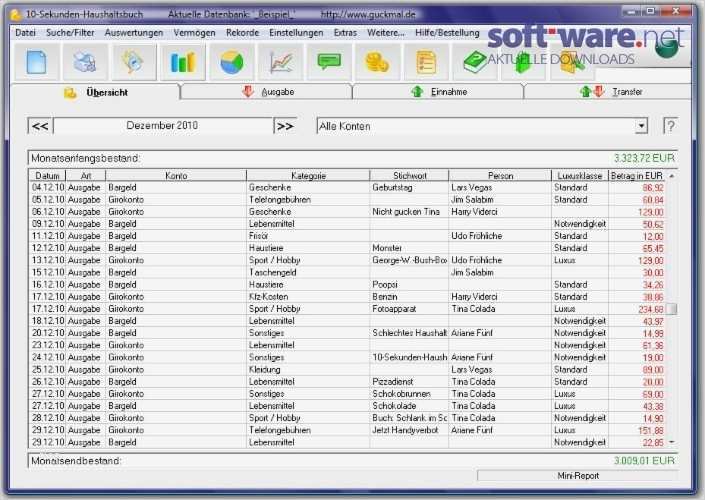
Task: Click the blank document toolbar icon
Action: click(x=36, y=62)
